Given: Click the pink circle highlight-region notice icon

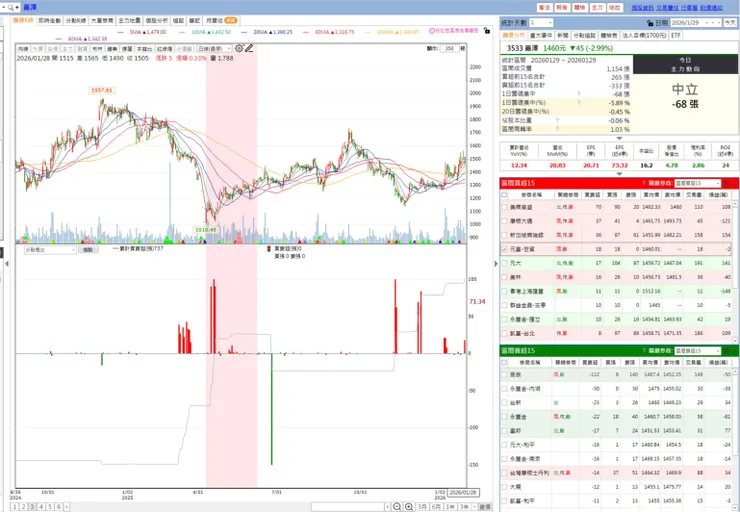Looking at the screenshot, I should (x=432, y=31).
